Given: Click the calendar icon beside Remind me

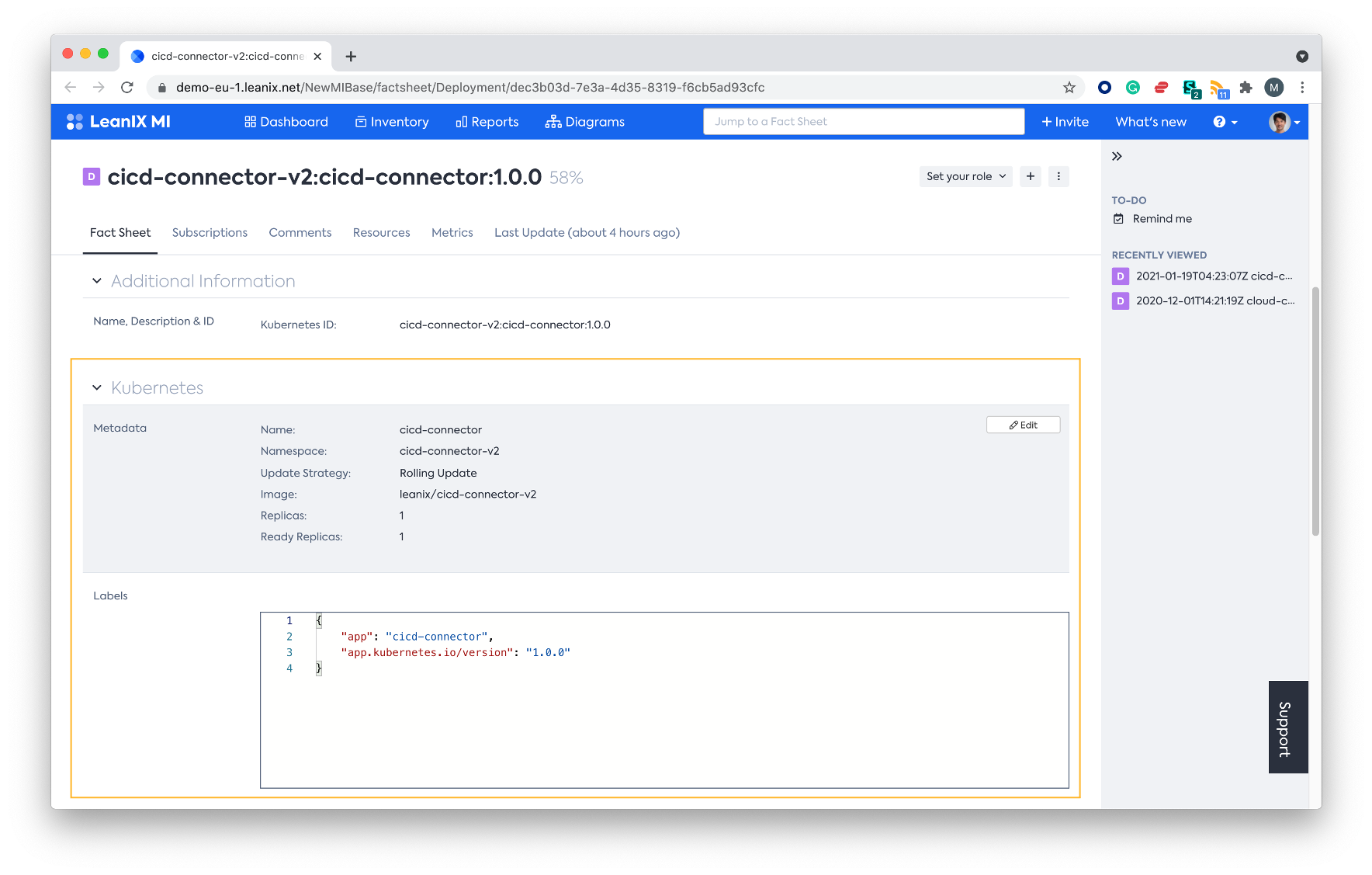Looking at the screenshot, I should 1118,219.
